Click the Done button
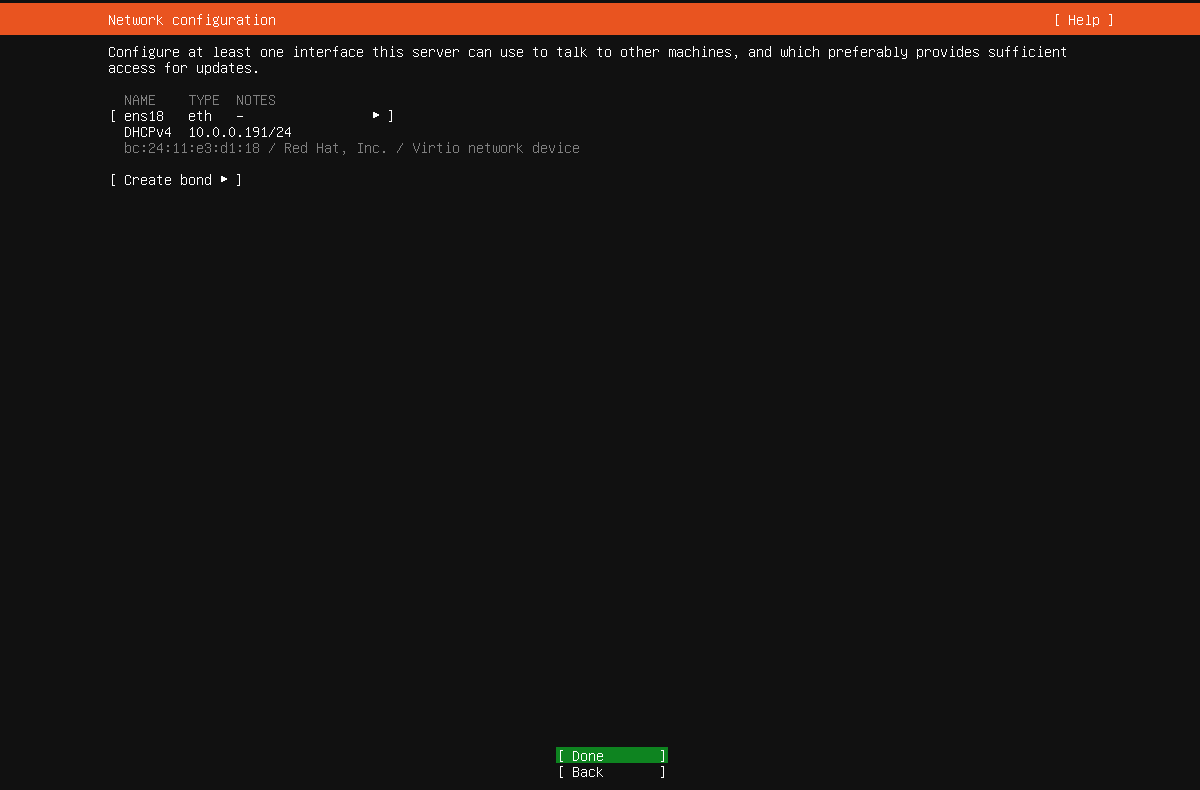Screen dimensions: 1200x790 pos(611,756)
